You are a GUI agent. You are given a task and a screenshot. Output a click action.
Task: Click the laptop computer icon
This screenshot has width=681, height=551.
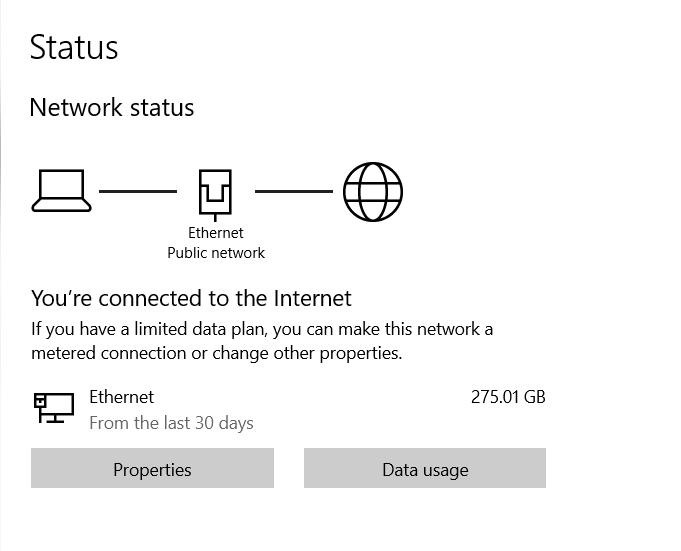(62, 191)
